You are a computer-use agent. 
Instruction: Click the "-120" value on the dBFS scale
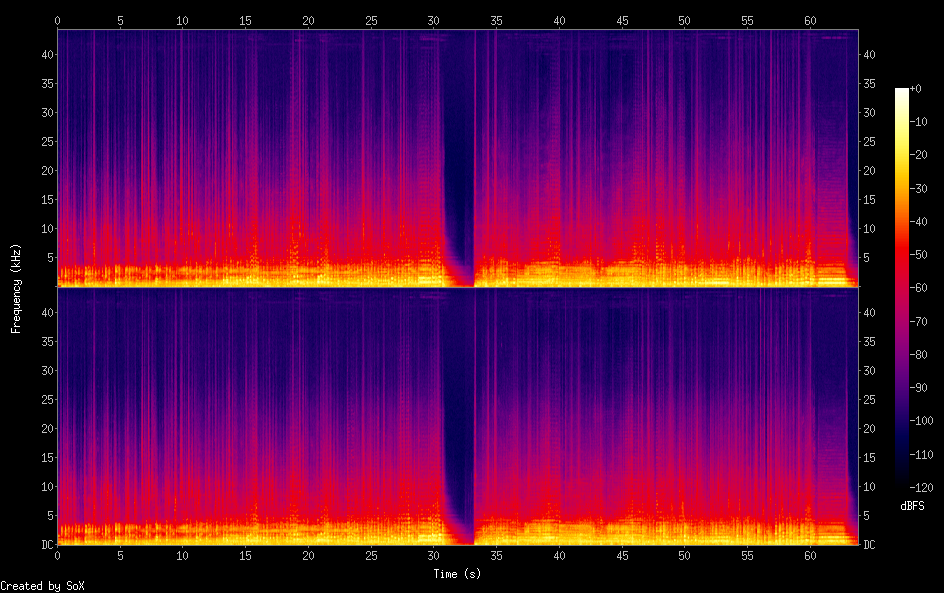pyautogui.click(x=922, y=488)
